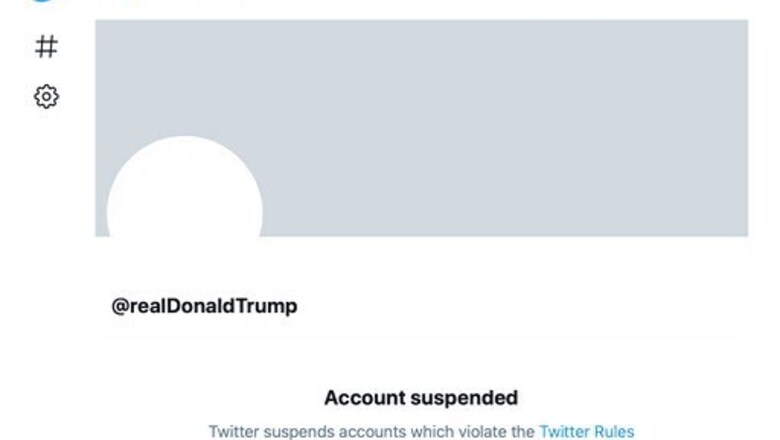Open the Explore hashtag icon
This screenshot has width=780, height=440.
tap(46, 46)
